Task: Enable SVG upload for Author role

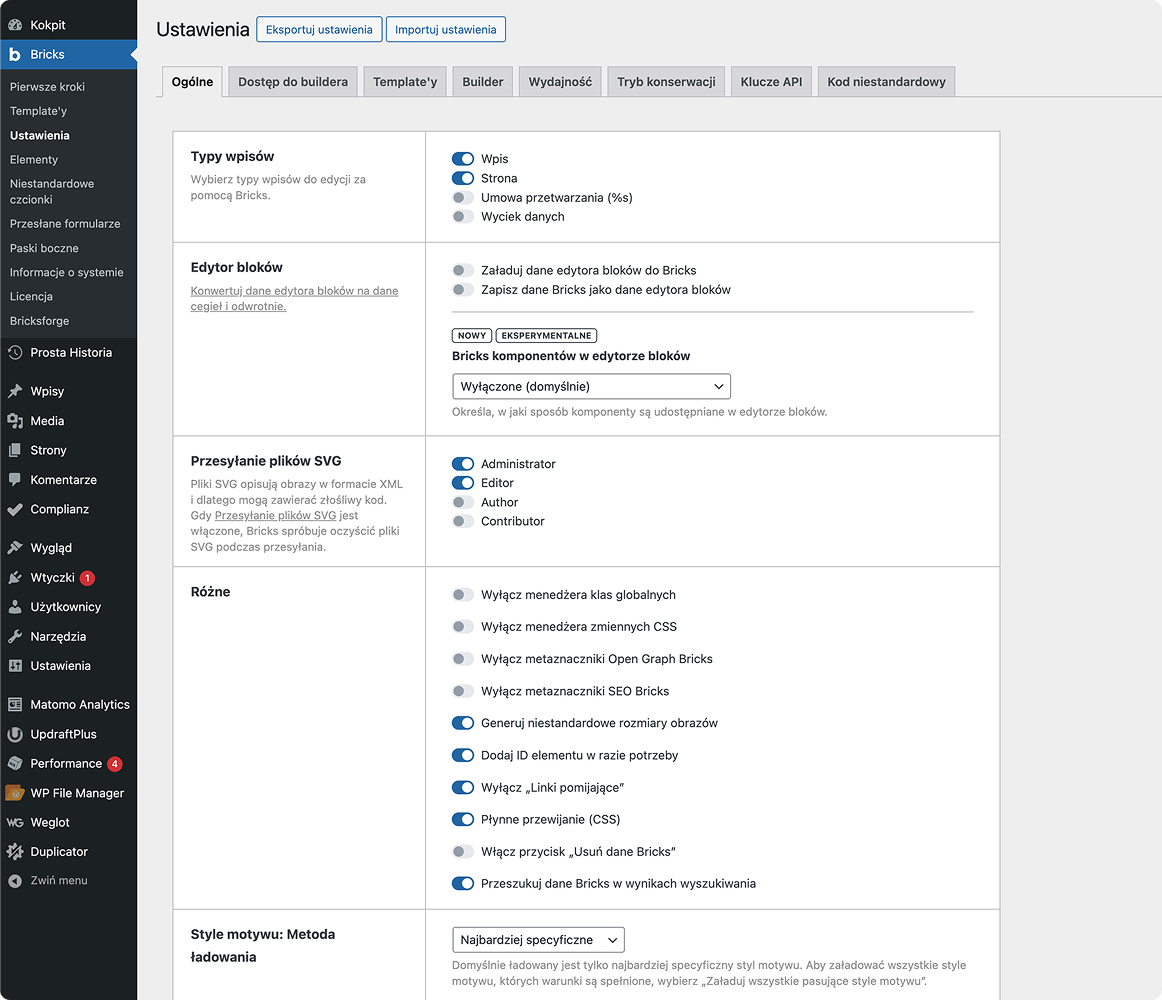Action: click(x=463, y=503)
